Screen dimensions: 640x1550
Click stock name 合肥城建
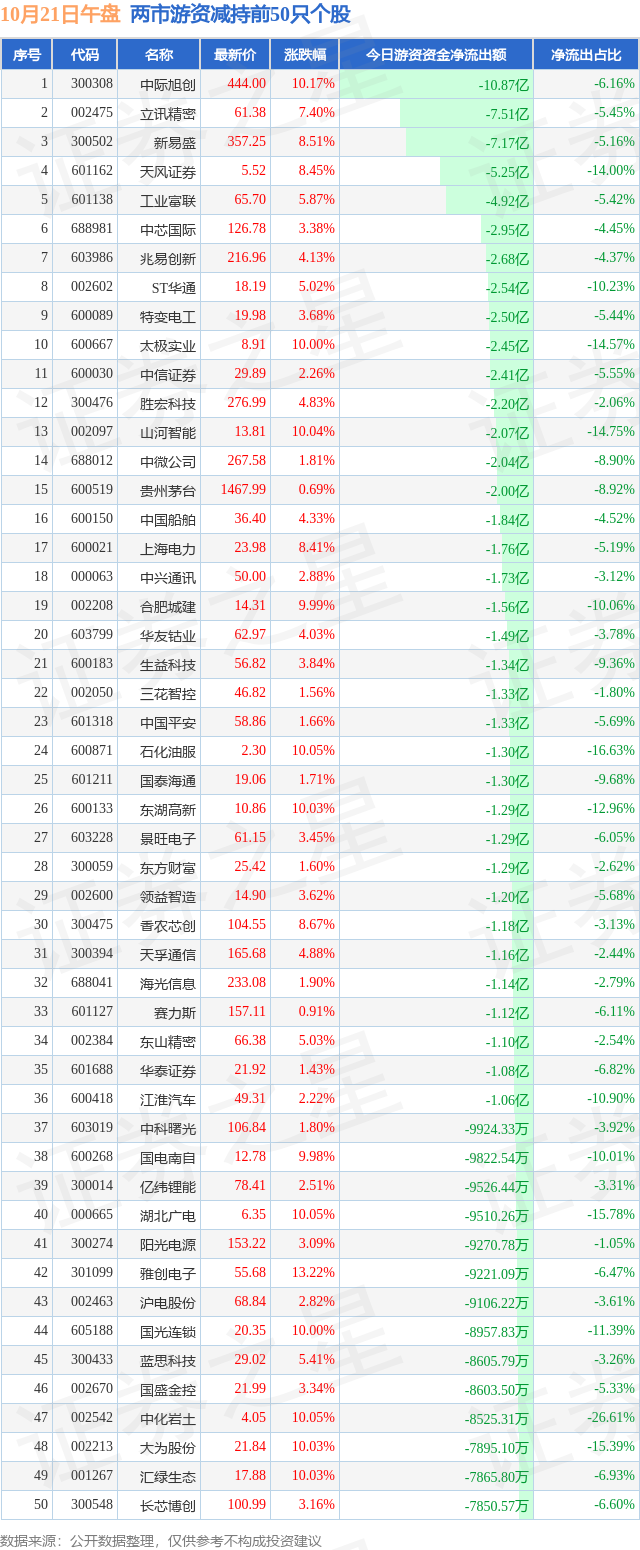[168, 606]
